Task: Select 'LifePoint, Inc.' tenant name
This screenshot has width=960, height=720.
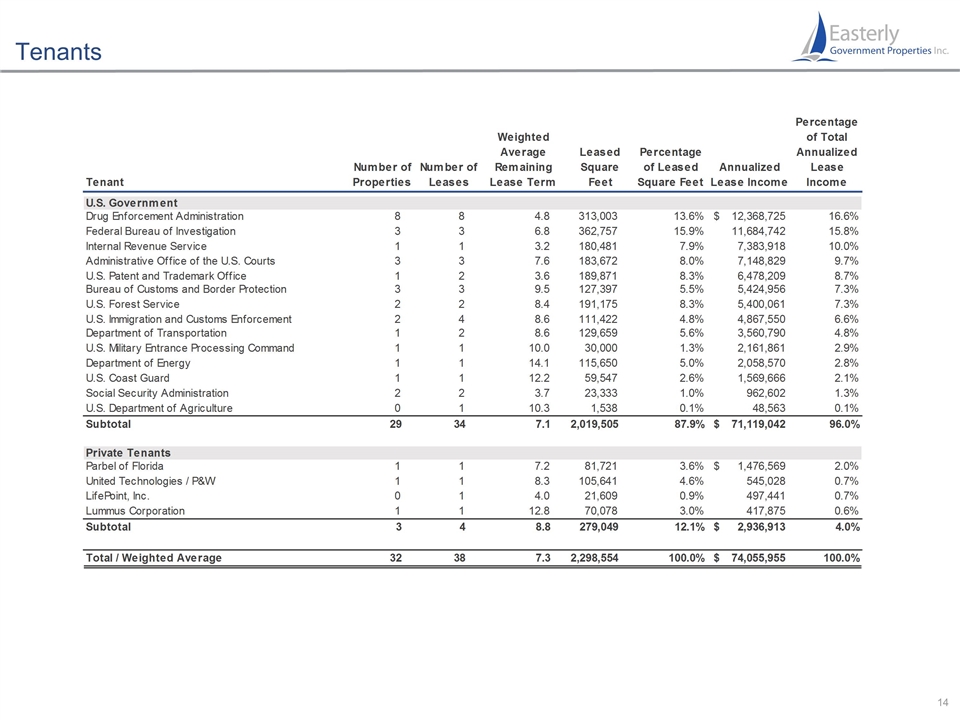Action: click(118, 496)
